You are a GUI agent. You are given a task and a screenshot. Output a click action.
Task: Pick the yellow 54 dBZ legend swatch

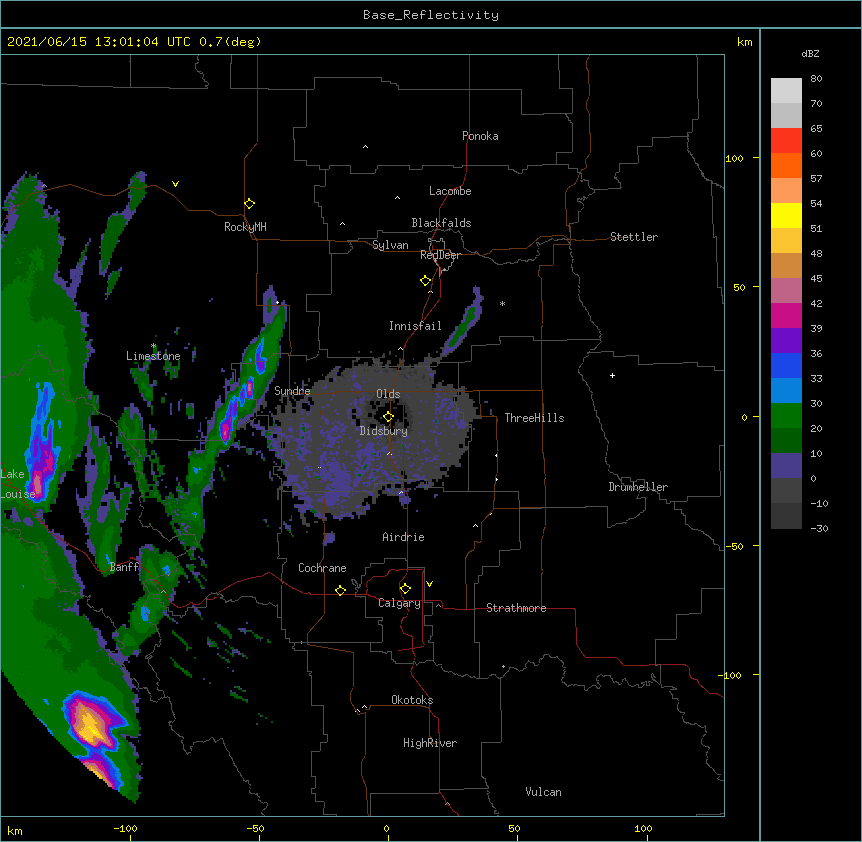coord(786,215)
